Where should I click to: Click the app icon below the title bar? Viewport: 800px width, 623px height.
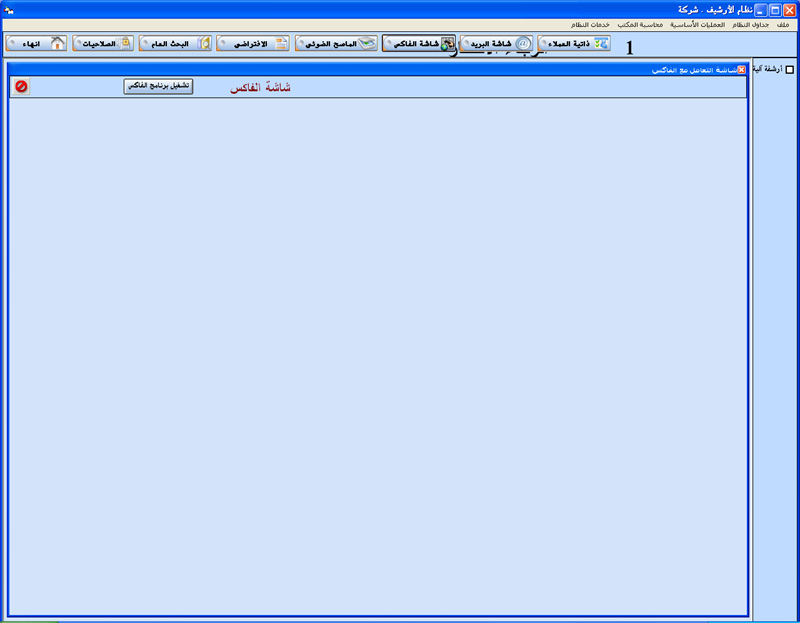coord(9,24)
